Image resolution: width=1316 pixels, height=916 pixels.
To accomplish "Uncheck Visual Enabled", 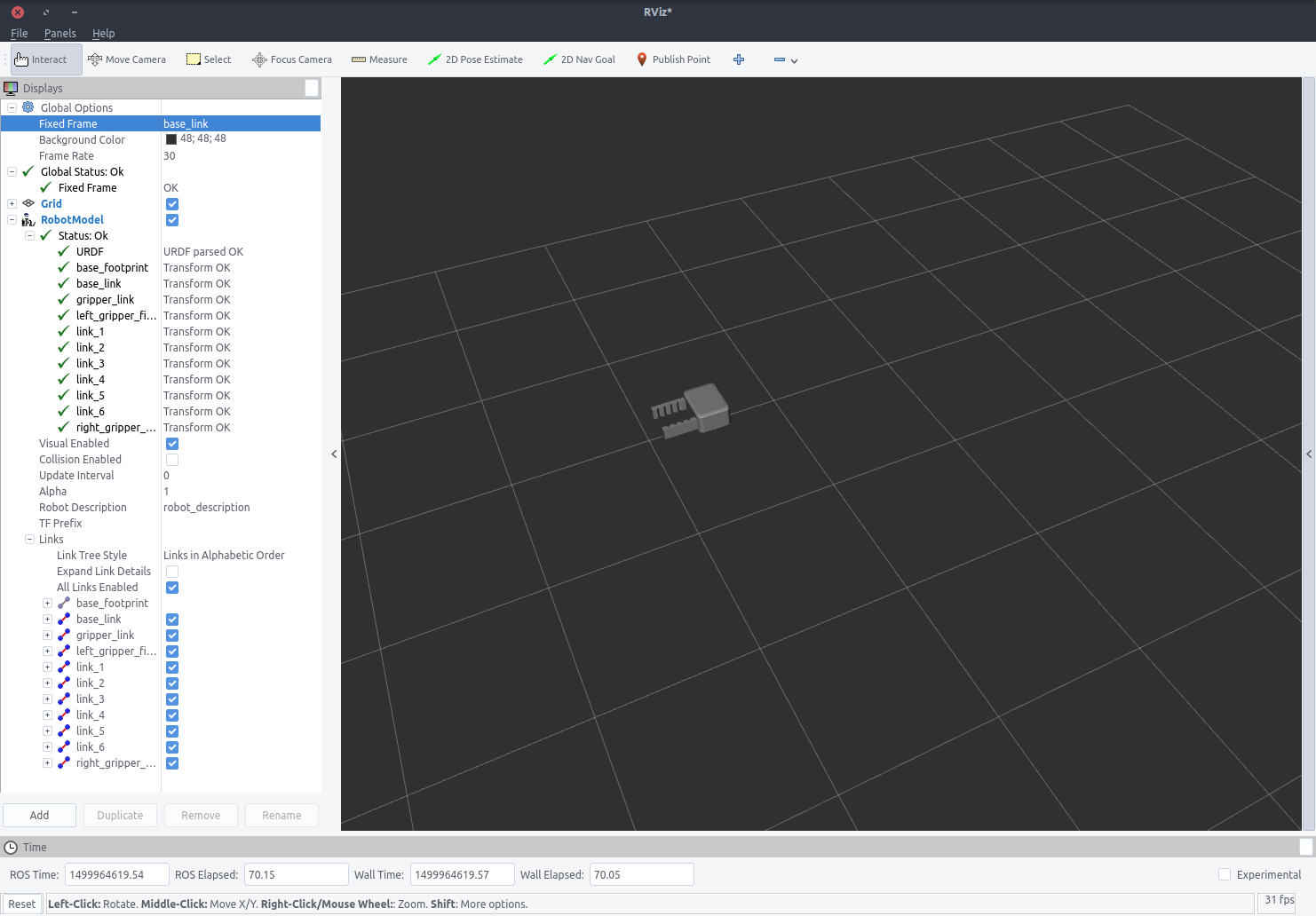I will coord(172,444).
